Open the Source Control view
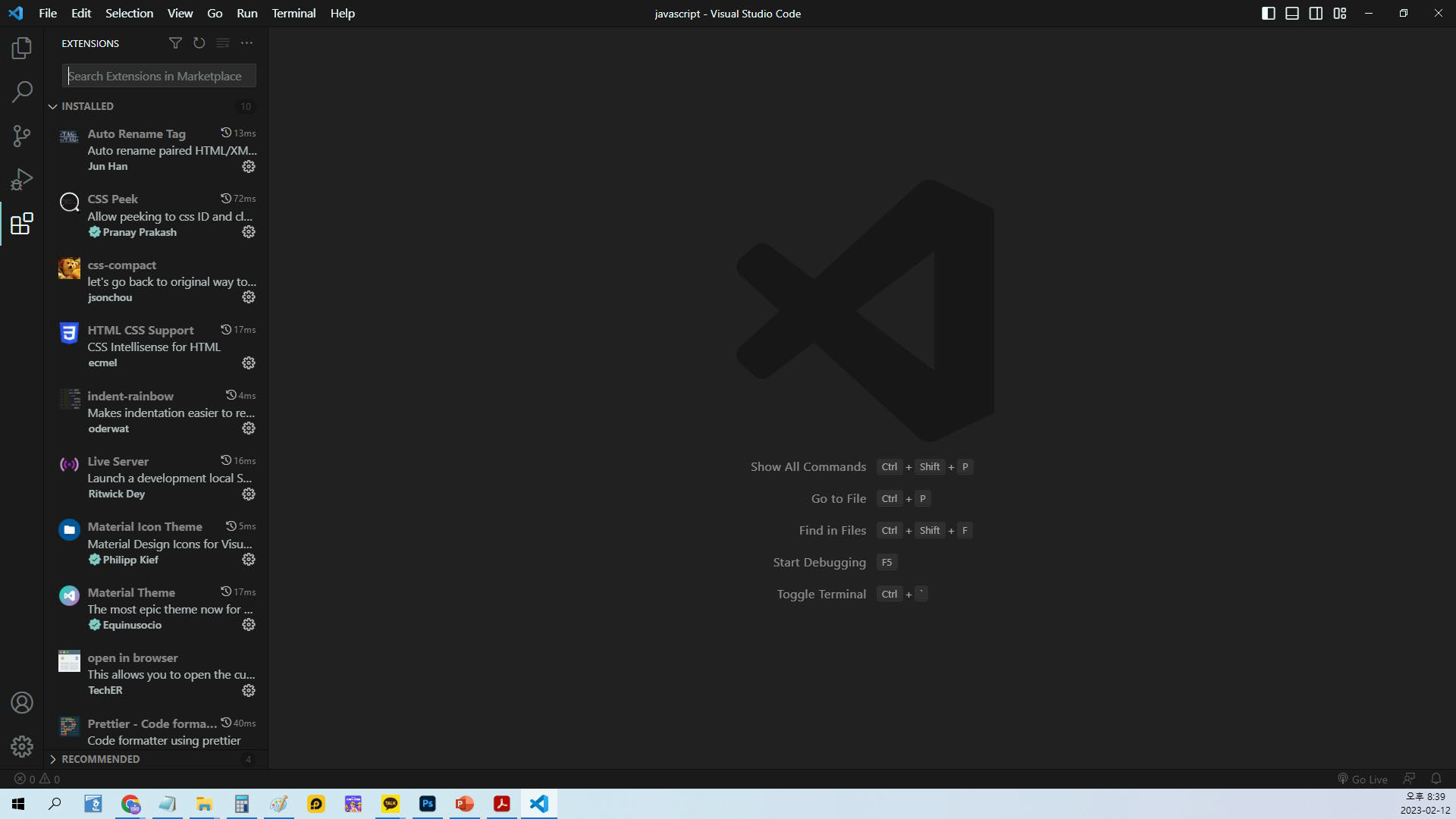1456x819 pixels. tap(22, 136)
